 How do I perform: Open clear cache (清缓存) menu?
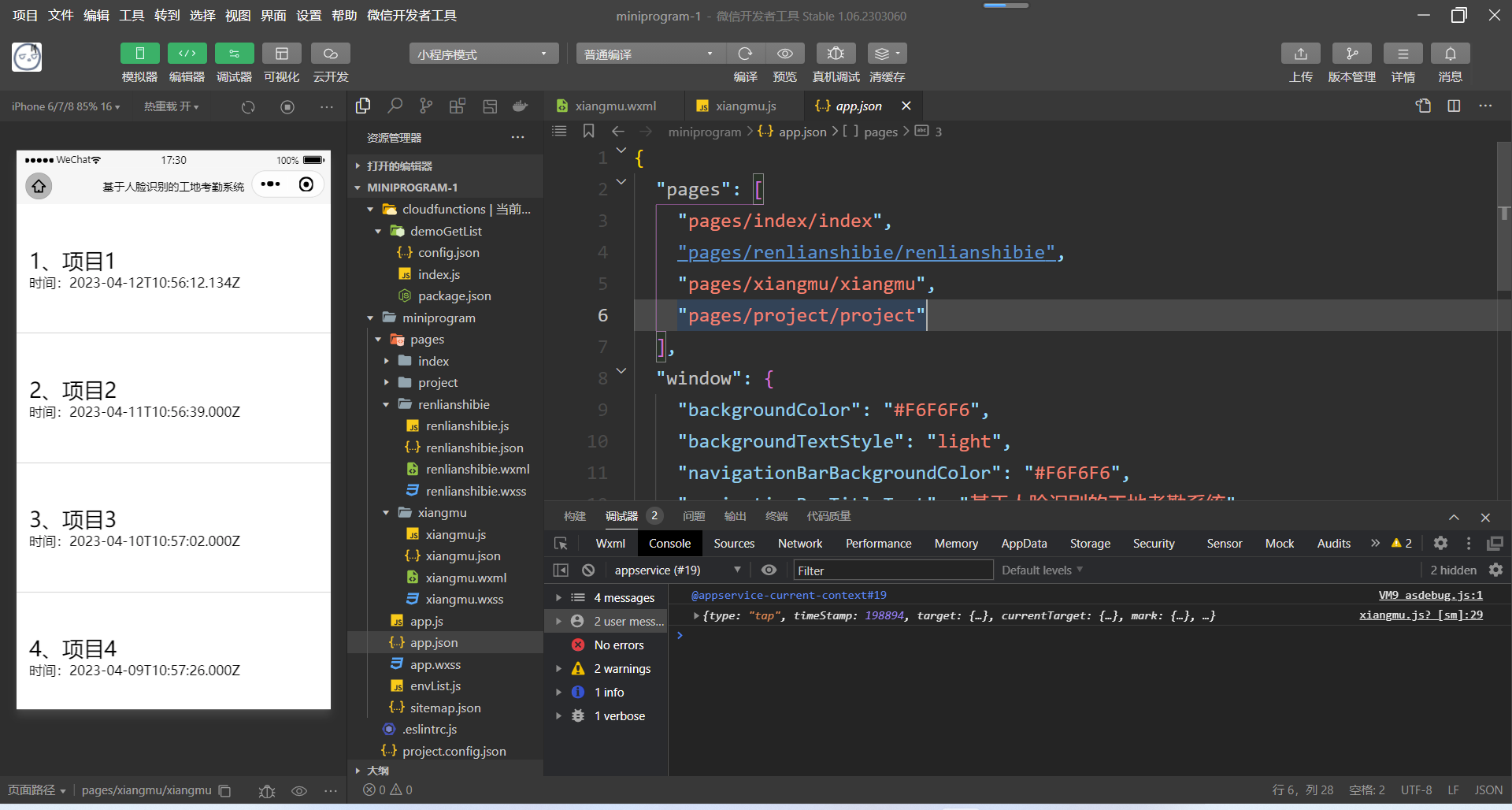(x=887, y=54)
